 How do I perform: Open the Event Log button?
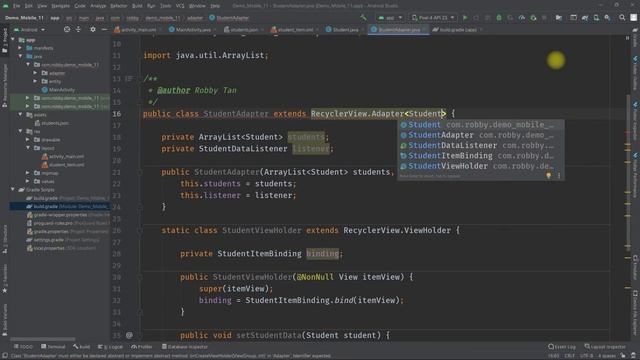pyautogui.click(x=562, y=347)
